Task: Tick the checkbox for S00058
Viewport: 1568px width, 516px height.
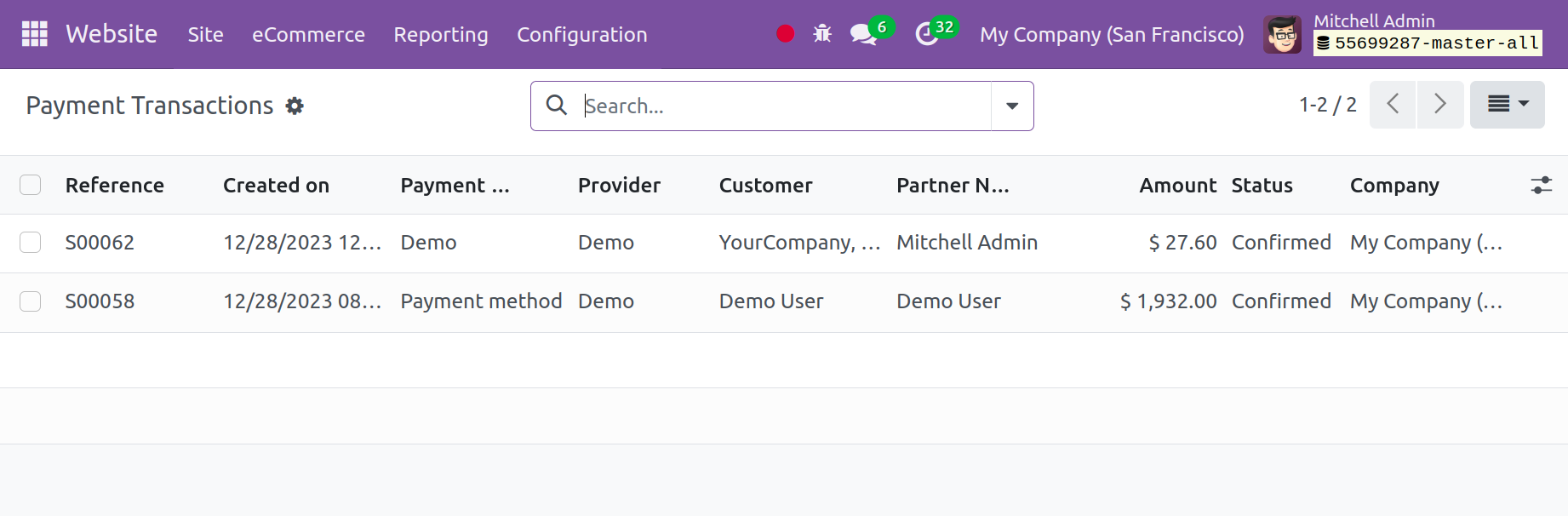Action: (31, 301)
